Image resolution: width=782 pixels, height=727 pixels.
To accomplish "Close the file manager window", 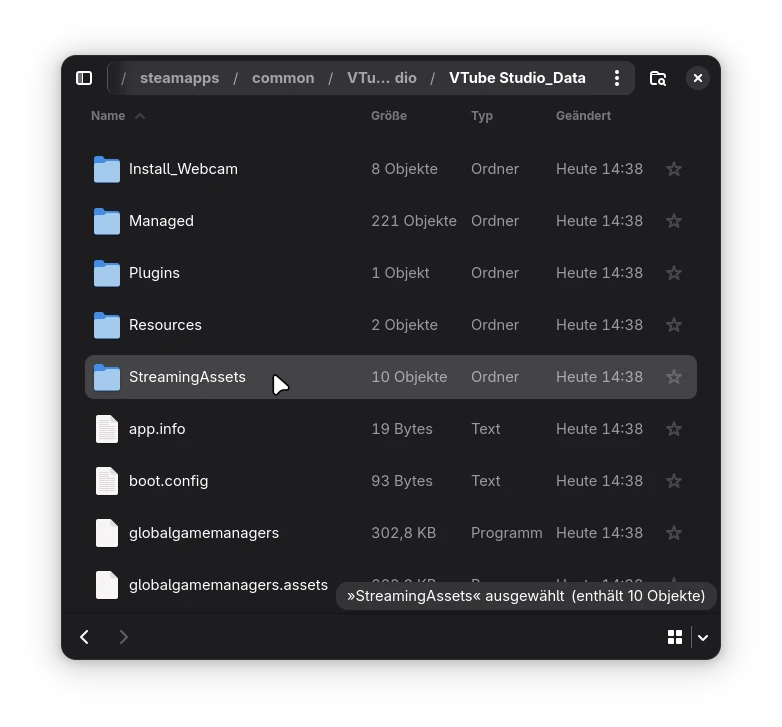I will [x=698, y=78].
